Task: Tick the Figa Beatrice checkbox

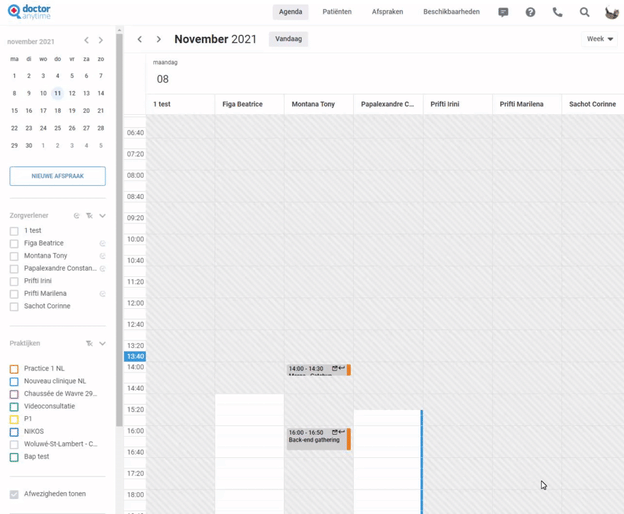Action: click(14, 244)
